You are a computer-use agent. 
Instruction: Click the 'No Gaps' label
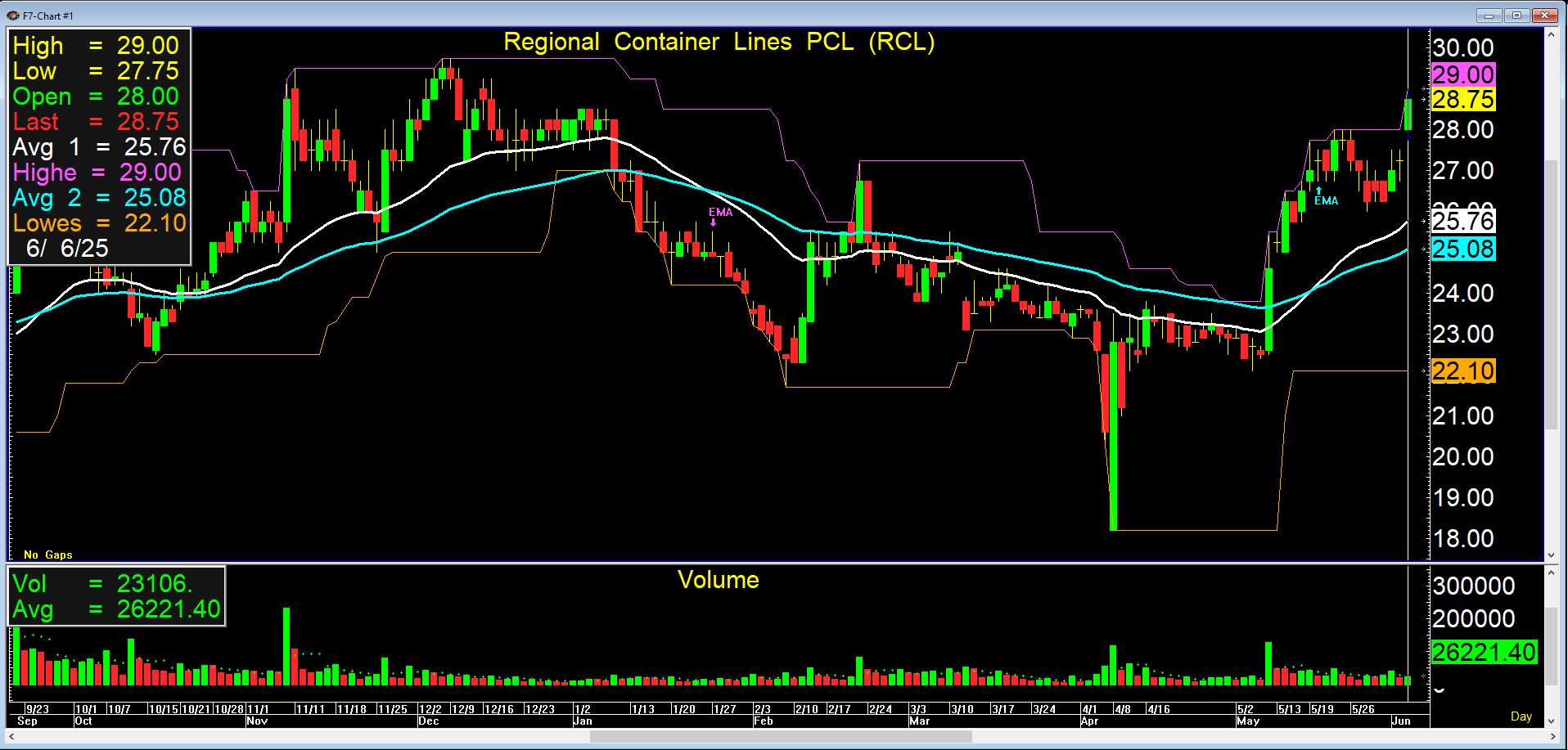click(x=47, y=555)
